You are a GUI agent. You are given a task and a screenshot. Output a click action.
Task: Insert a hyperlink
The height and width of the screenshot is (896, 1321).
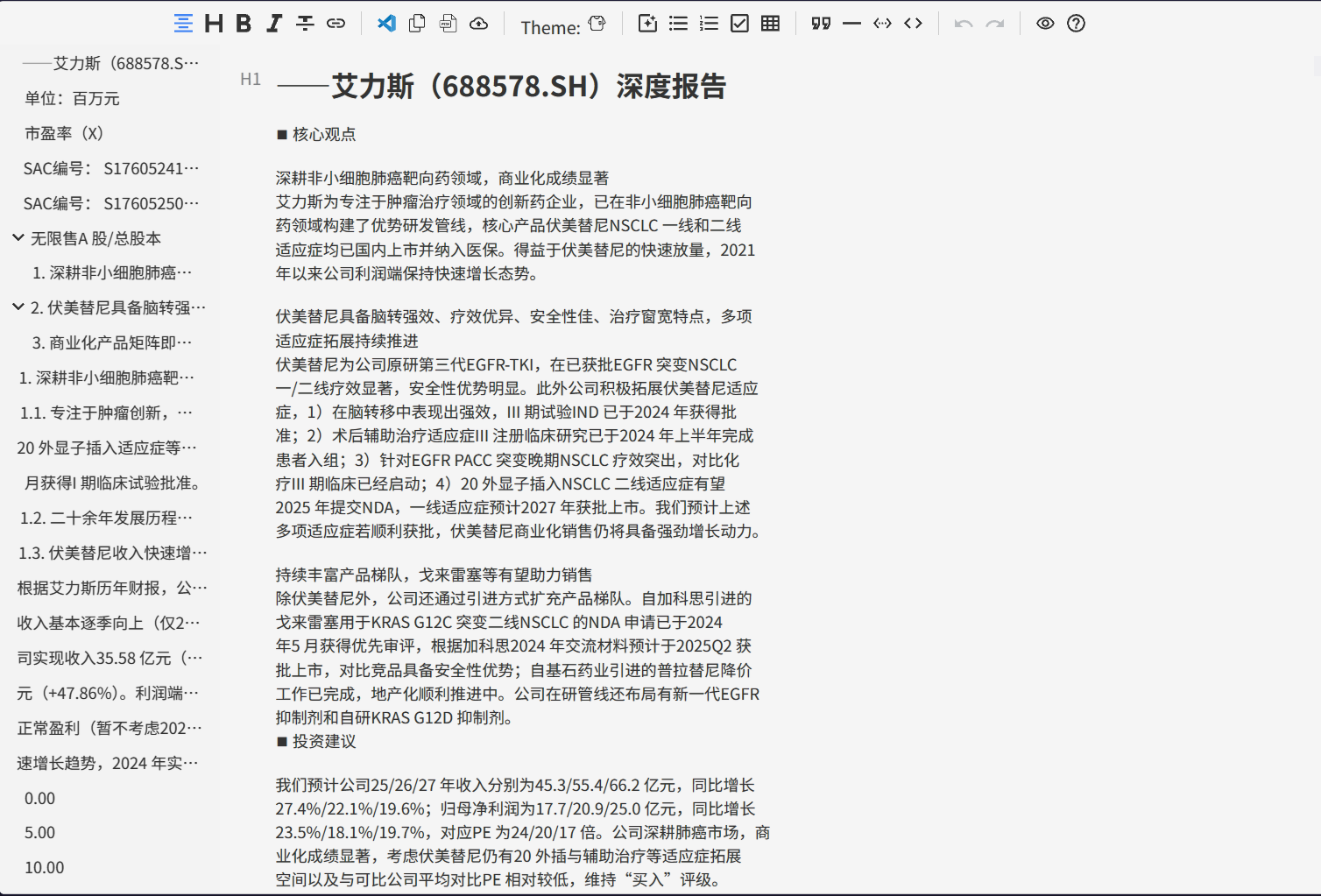point(336,24)
